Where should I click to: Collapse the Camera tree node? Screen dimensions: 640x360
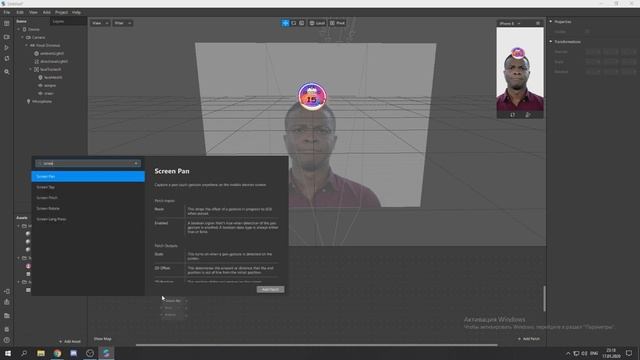23,38
